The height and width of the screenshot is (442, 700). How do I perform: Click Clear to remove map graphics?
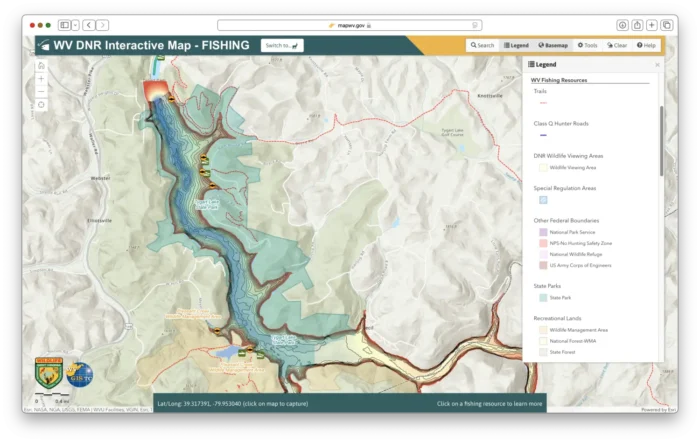(617, 45)
